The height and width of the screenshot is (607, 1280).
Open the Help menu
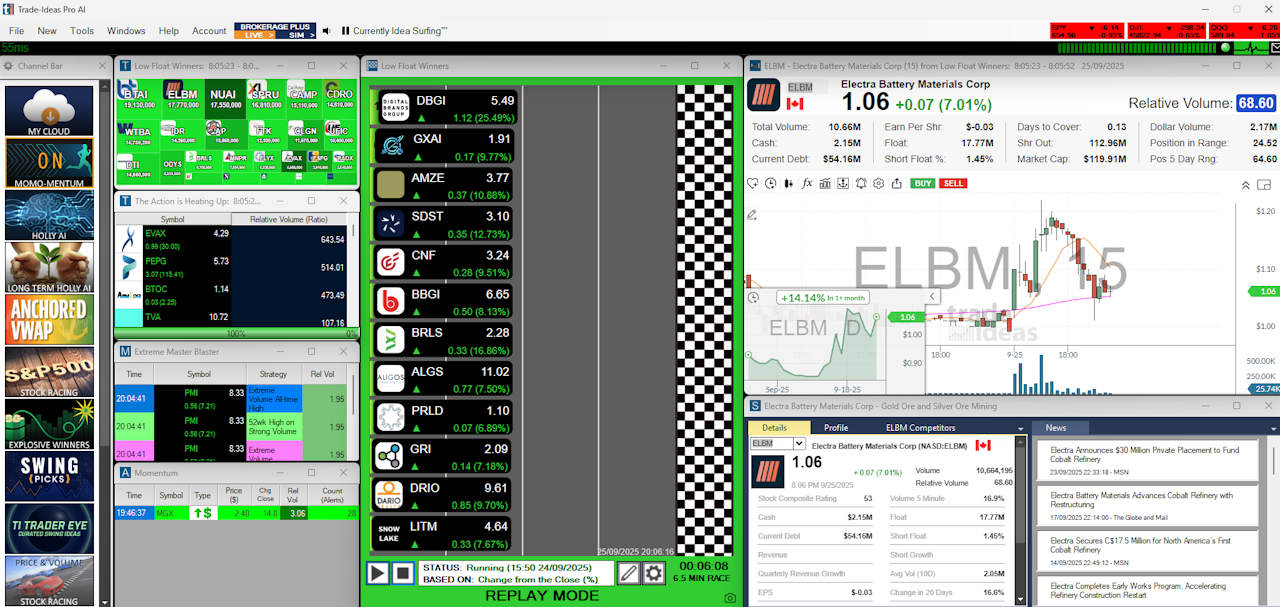[169, 31]
